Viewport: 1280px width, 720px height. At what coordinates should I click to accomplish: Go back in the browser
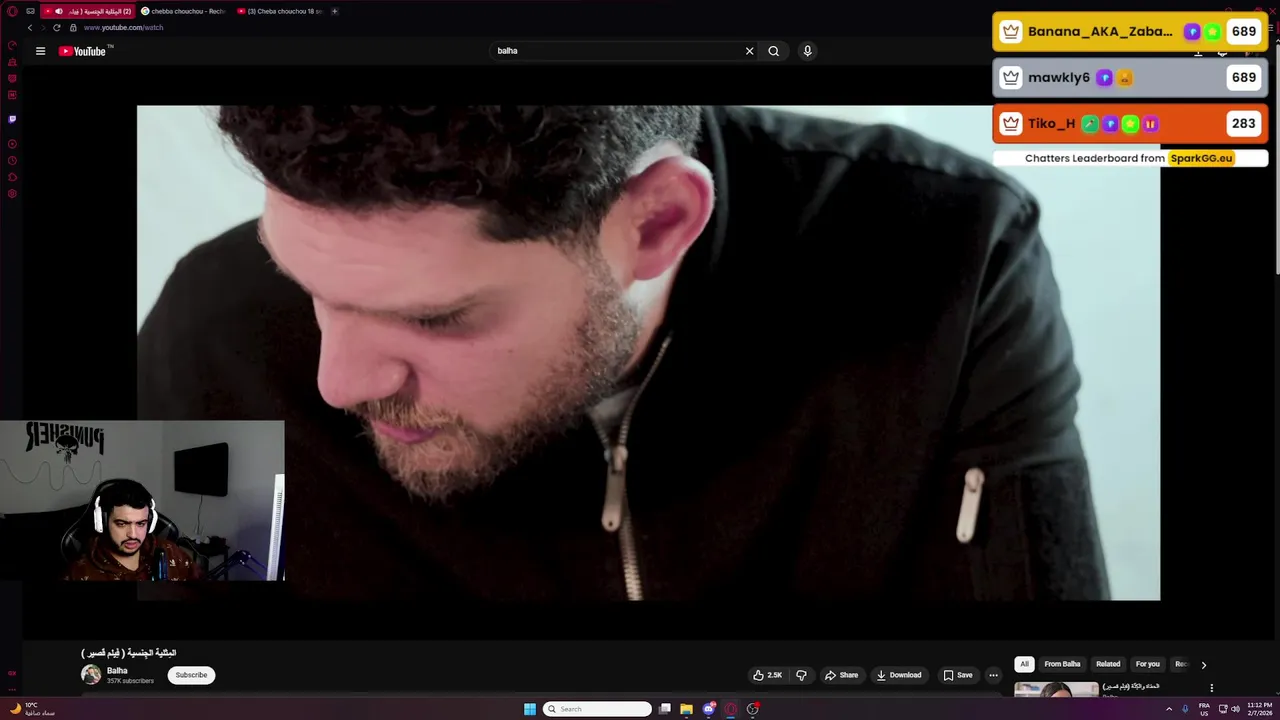point(29,28)
